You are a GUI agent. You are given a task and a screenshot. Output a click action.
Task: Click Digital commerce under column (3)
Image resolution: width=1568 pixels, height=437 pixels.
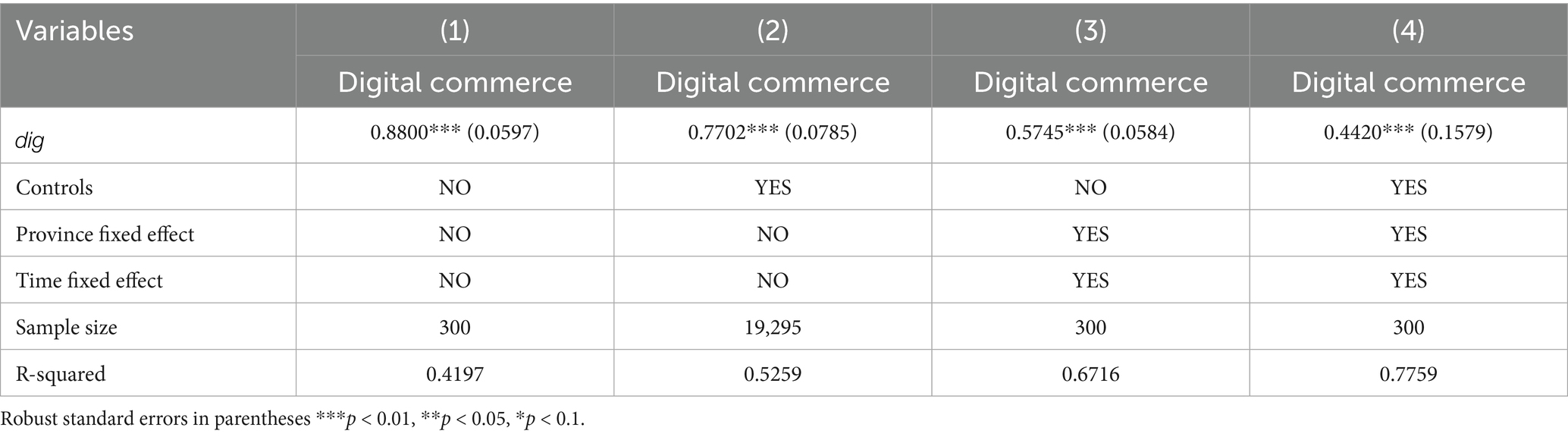1090,82
